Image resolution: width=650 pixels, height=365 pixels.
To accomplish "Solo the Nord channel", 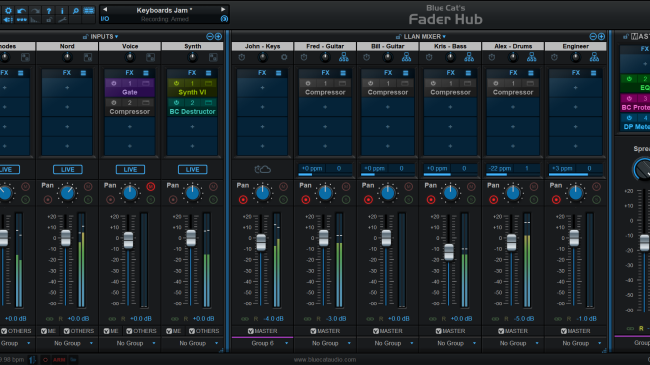I will [88, 200].
